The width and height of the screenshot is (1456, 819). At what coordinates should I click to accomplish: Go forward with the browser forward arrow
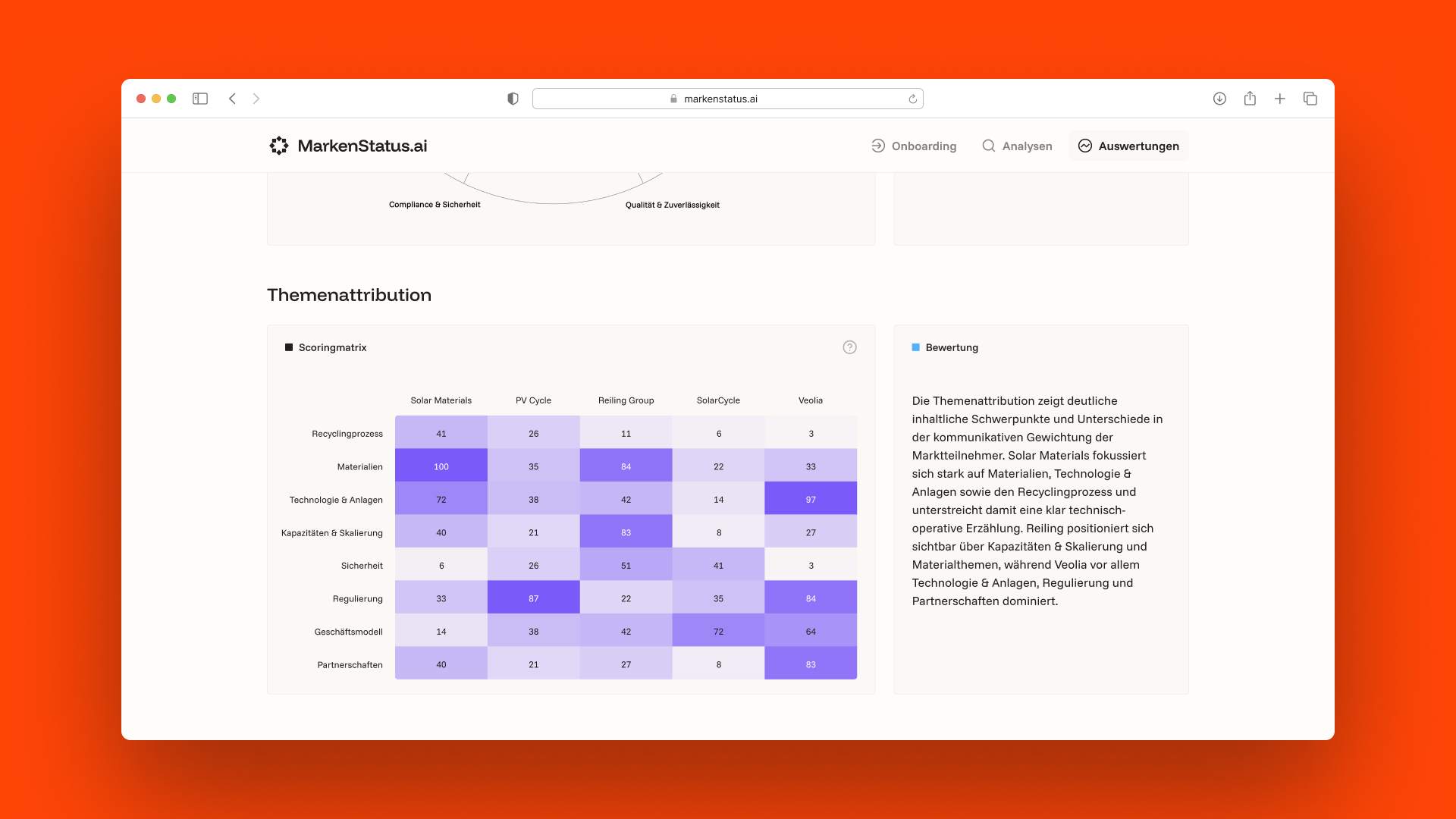point(256,99)
